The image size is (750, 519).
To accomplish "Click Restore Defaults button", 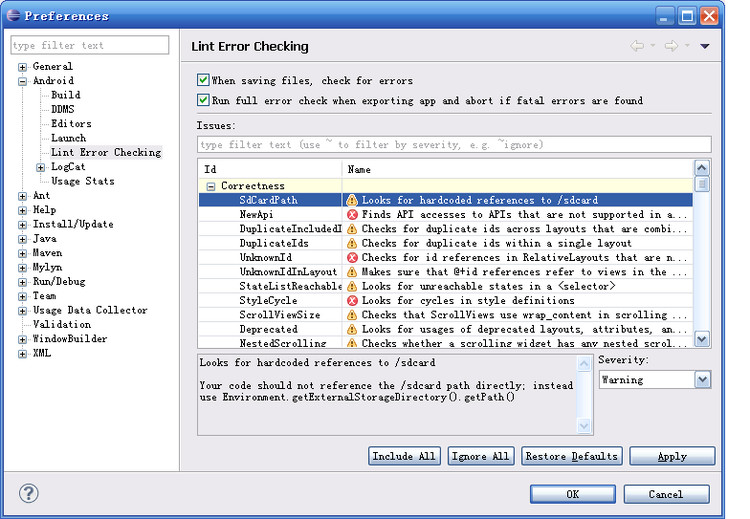I will [x=572, y=456].
